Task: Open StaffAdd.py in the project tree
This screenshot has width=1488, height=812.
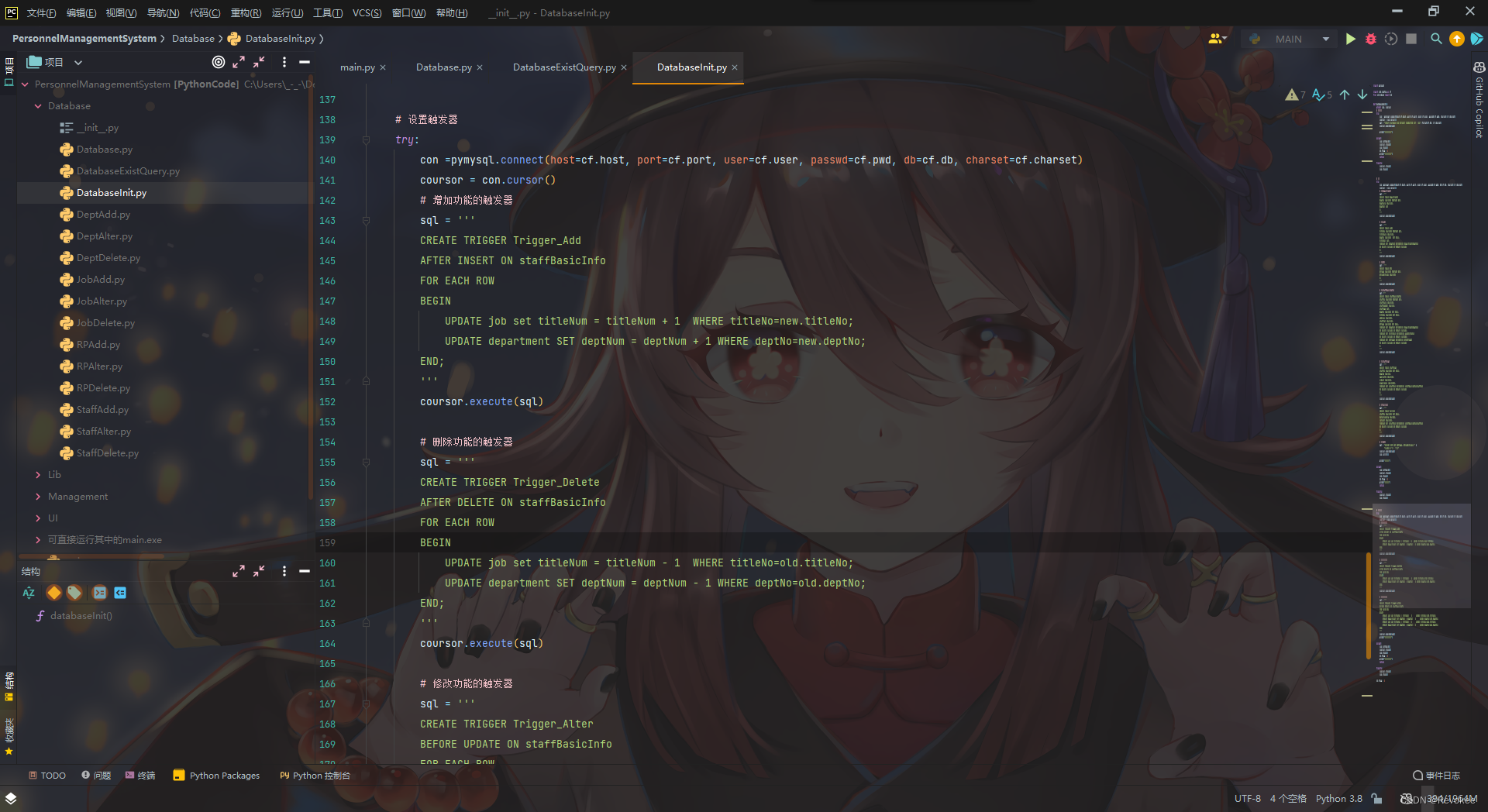Action: click(x=102, y=409)
